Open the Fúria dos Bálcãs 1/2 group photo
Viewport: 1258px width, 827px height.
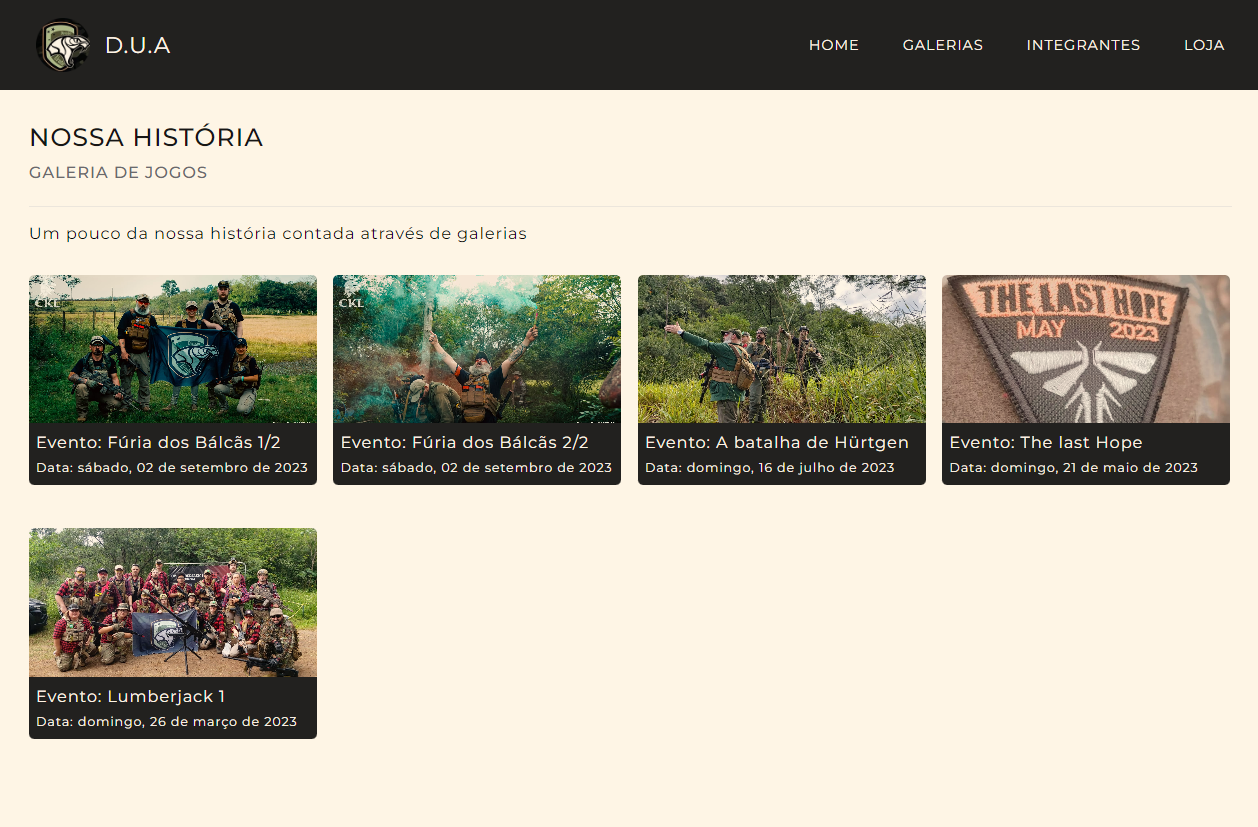click(x=173, y=349)
